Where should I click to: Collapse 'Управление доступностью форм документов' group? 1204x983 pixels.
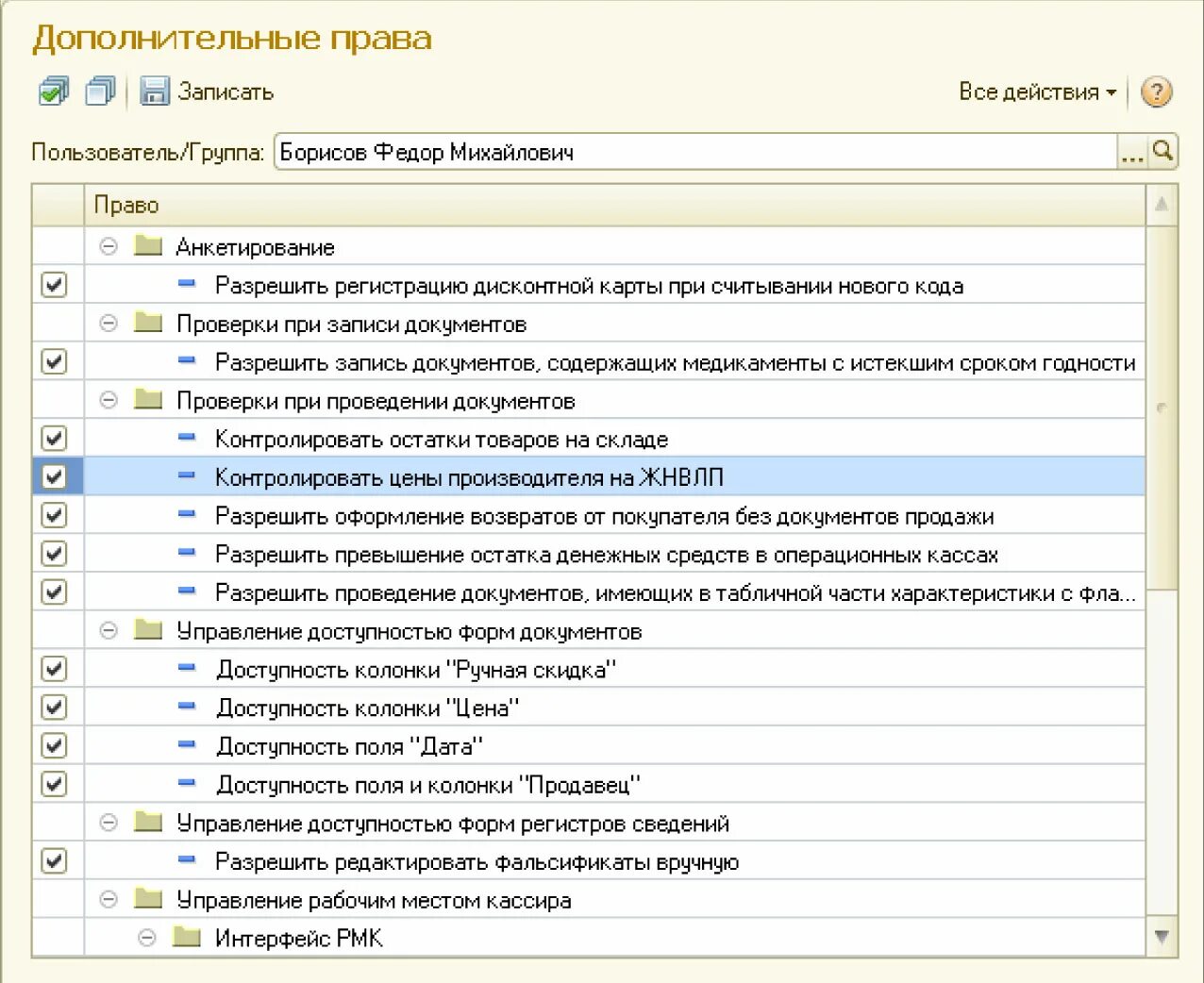pyautogui.click(x=109, y=631)
